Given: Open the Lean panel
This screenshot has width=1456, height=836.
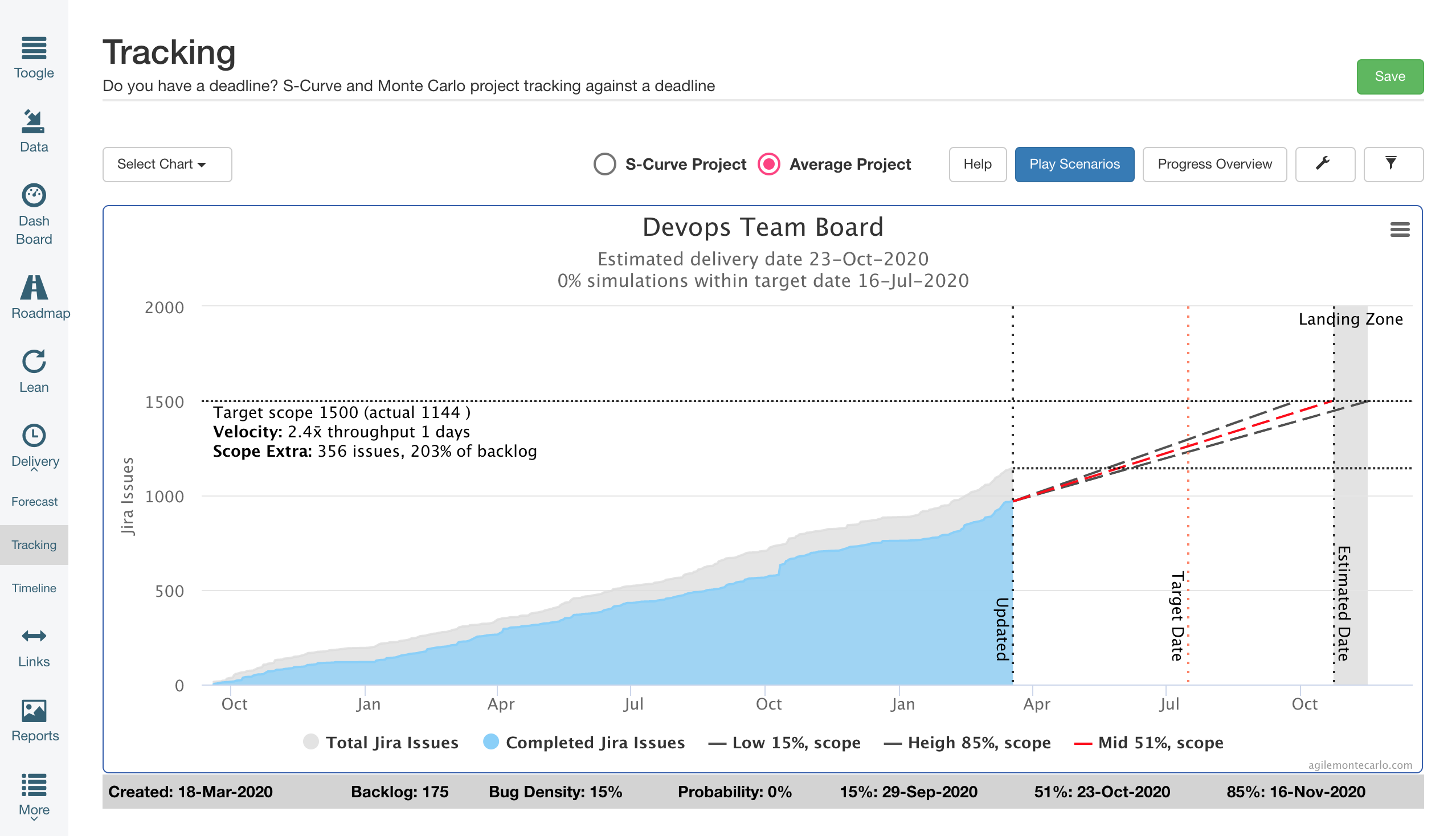Looking at the screenshot, I should tap(34, 370).
